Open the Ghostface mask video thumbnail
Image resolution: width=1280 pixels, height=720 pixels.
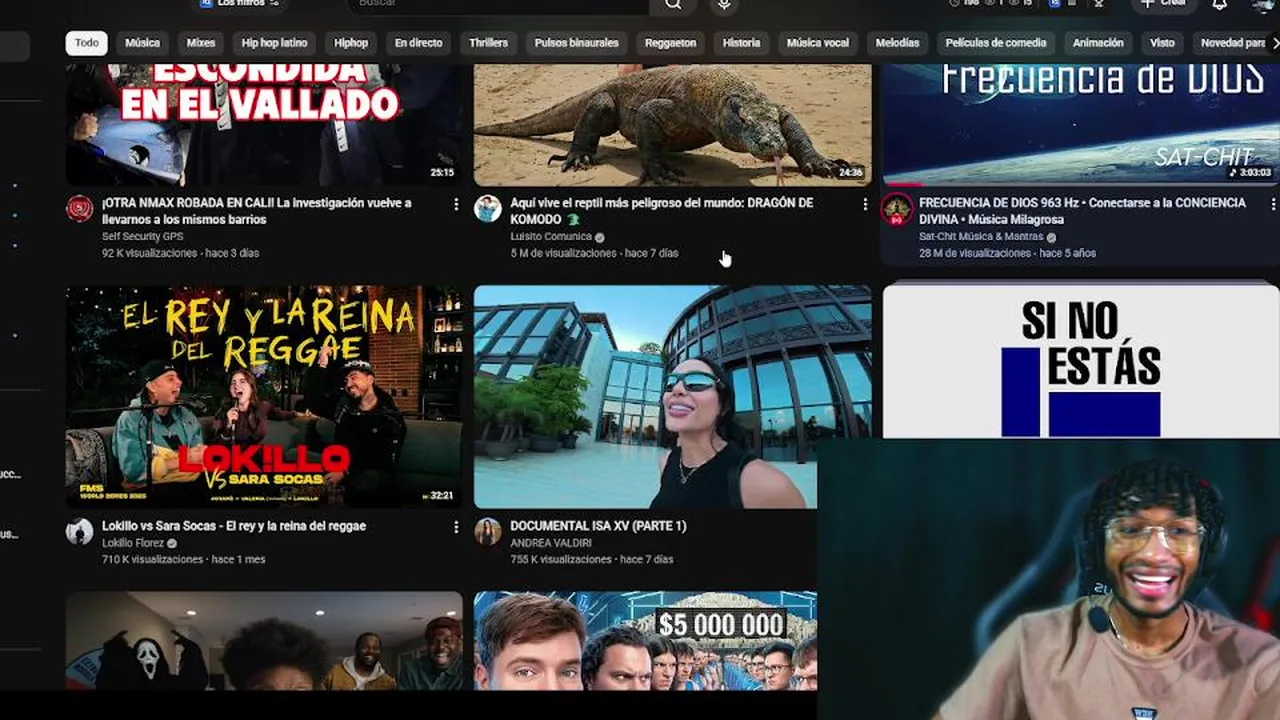tap(264, 641)
